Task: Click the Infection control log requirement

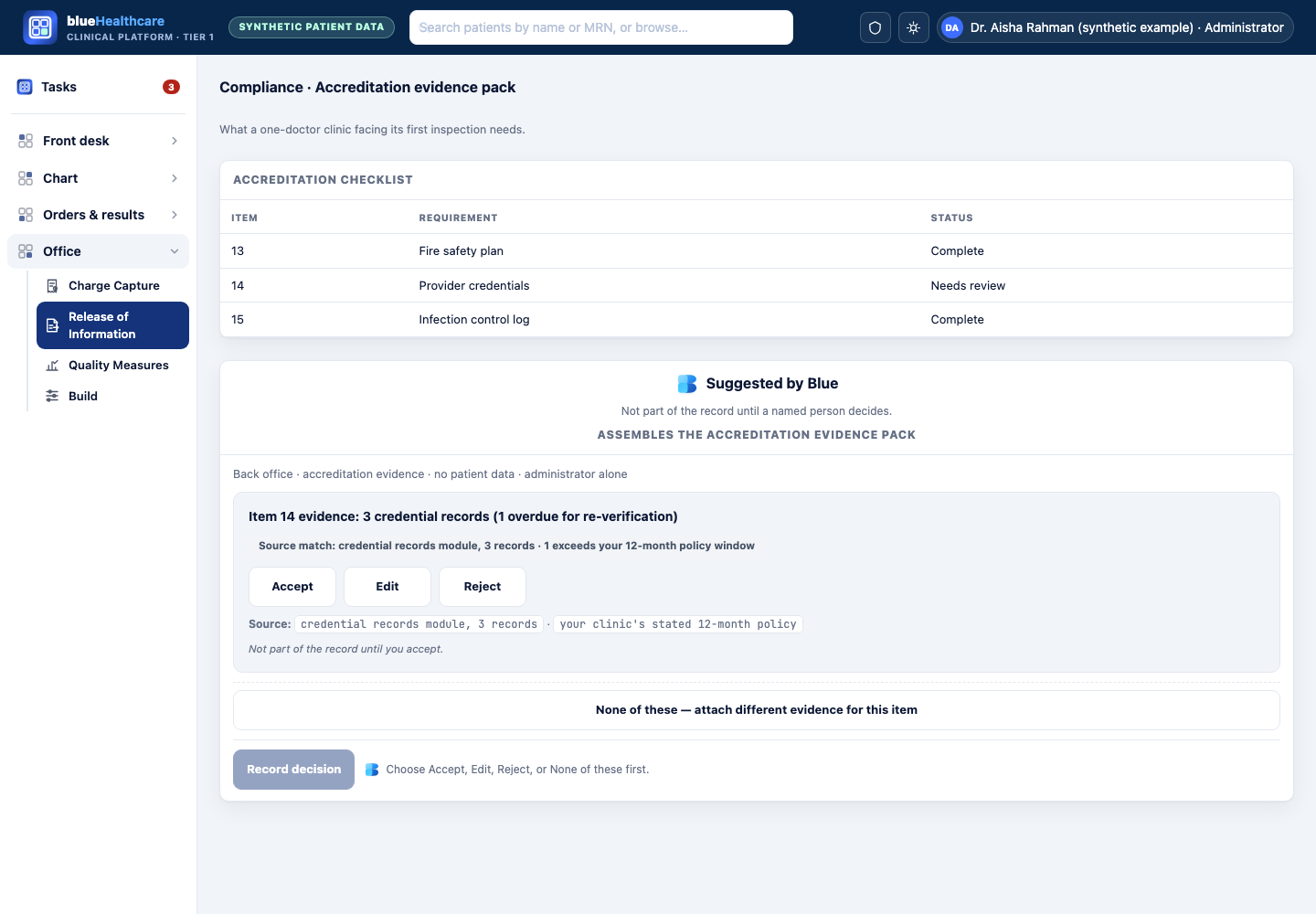Action: pos(474,320)
